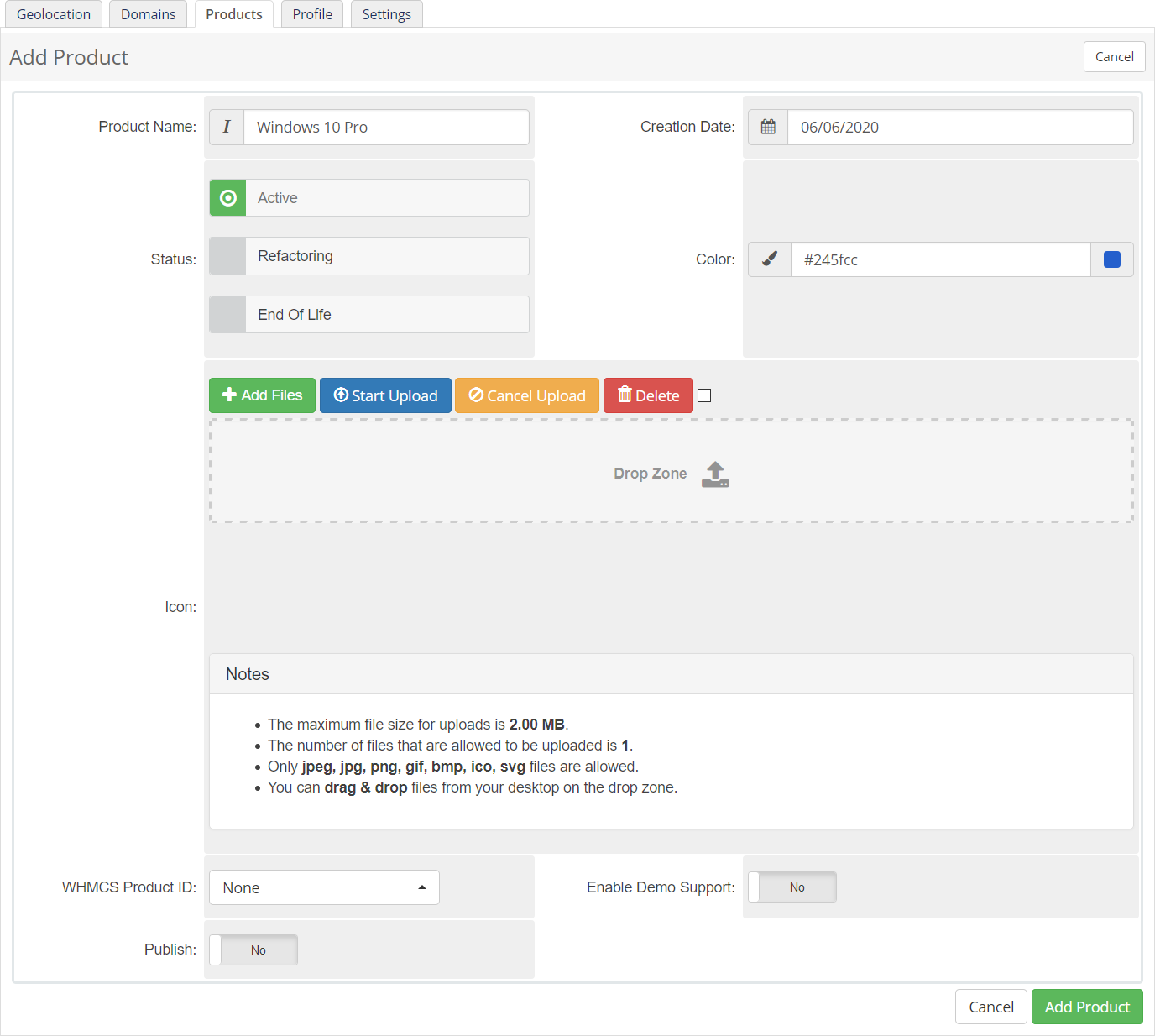Click the '2.00 MB' maximum file size text
The image size is (1155, 1036).
[x=537, y=725]
